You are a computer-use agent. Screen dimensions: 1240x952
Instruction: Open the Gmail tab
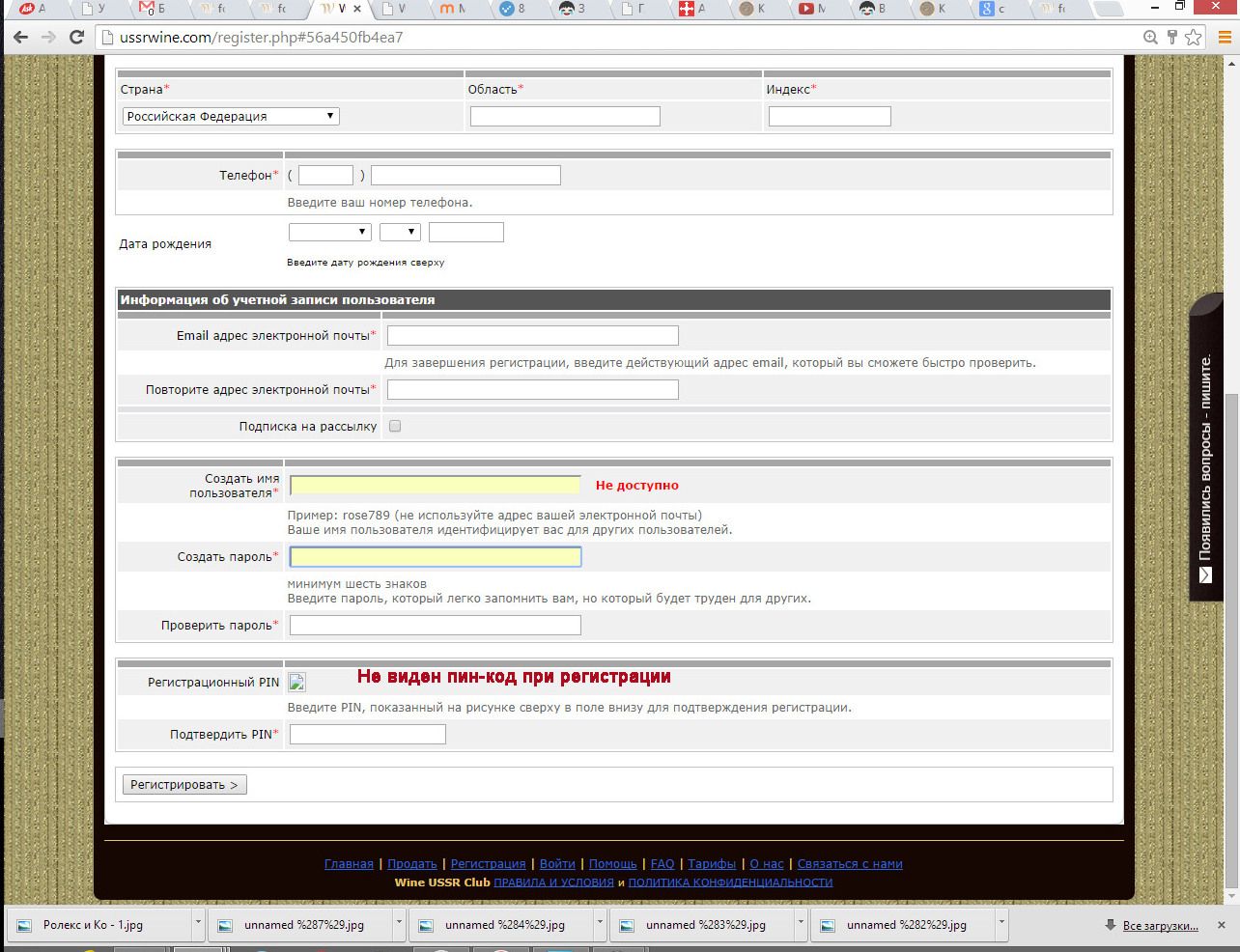pyautogui.click(x=153, y=9)
